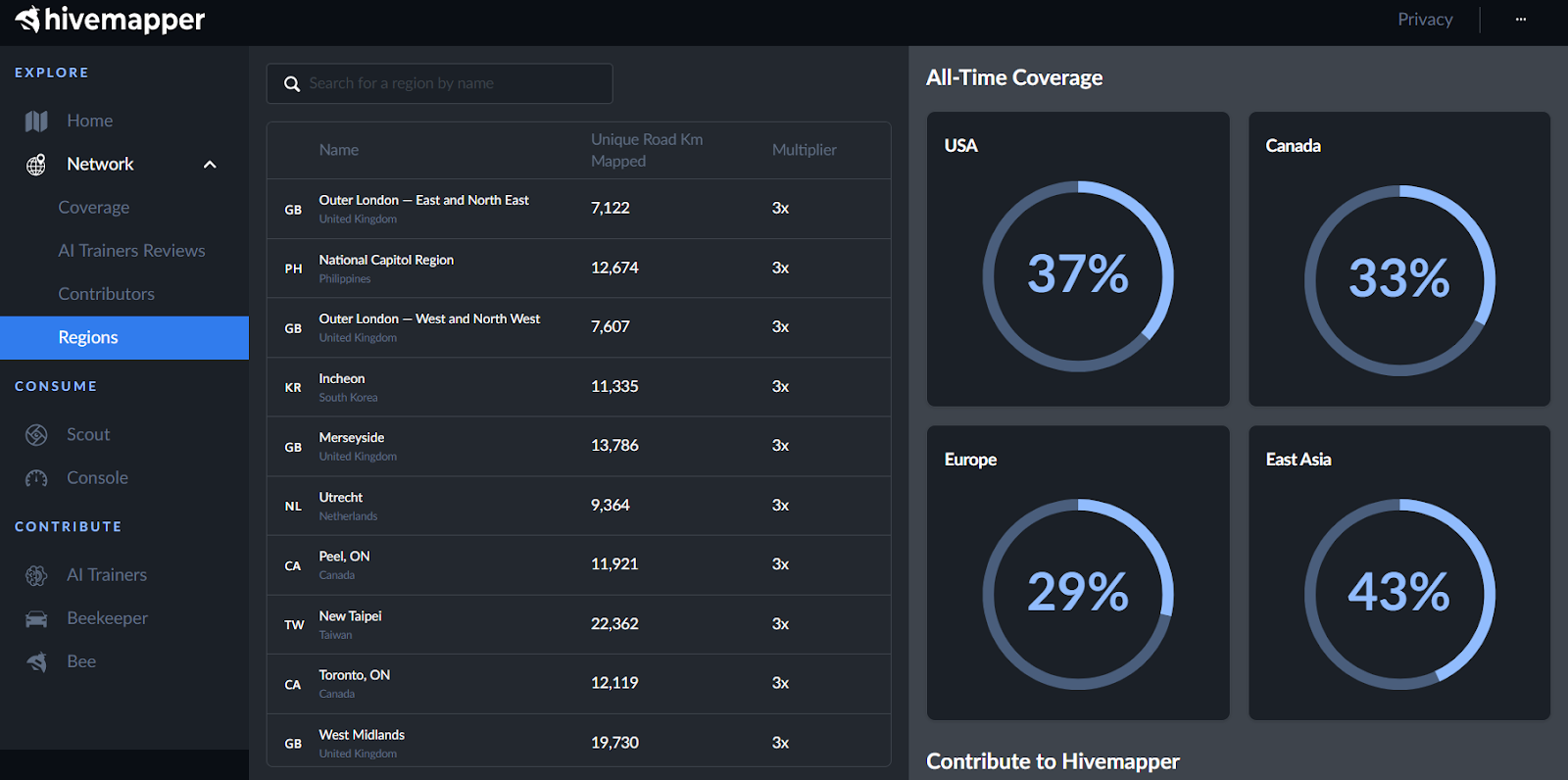The height and width of the screenshot is (780, 1568).
Task: Select the Regions menu item
Action: [x=124, y=338]
